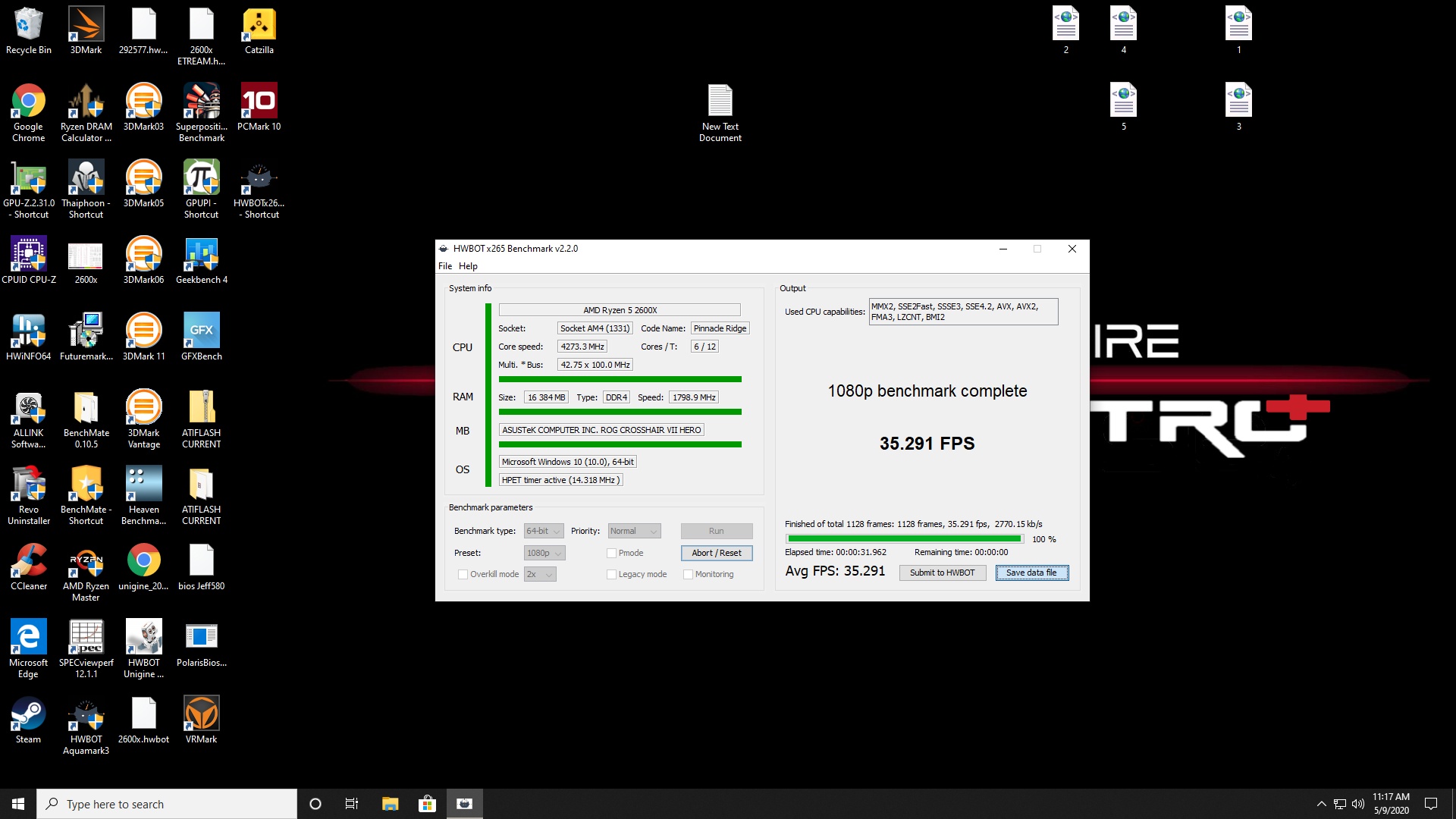Enable Legacy mode checkbox
The image size is (1456, 819).
click(x=611, y=574)
